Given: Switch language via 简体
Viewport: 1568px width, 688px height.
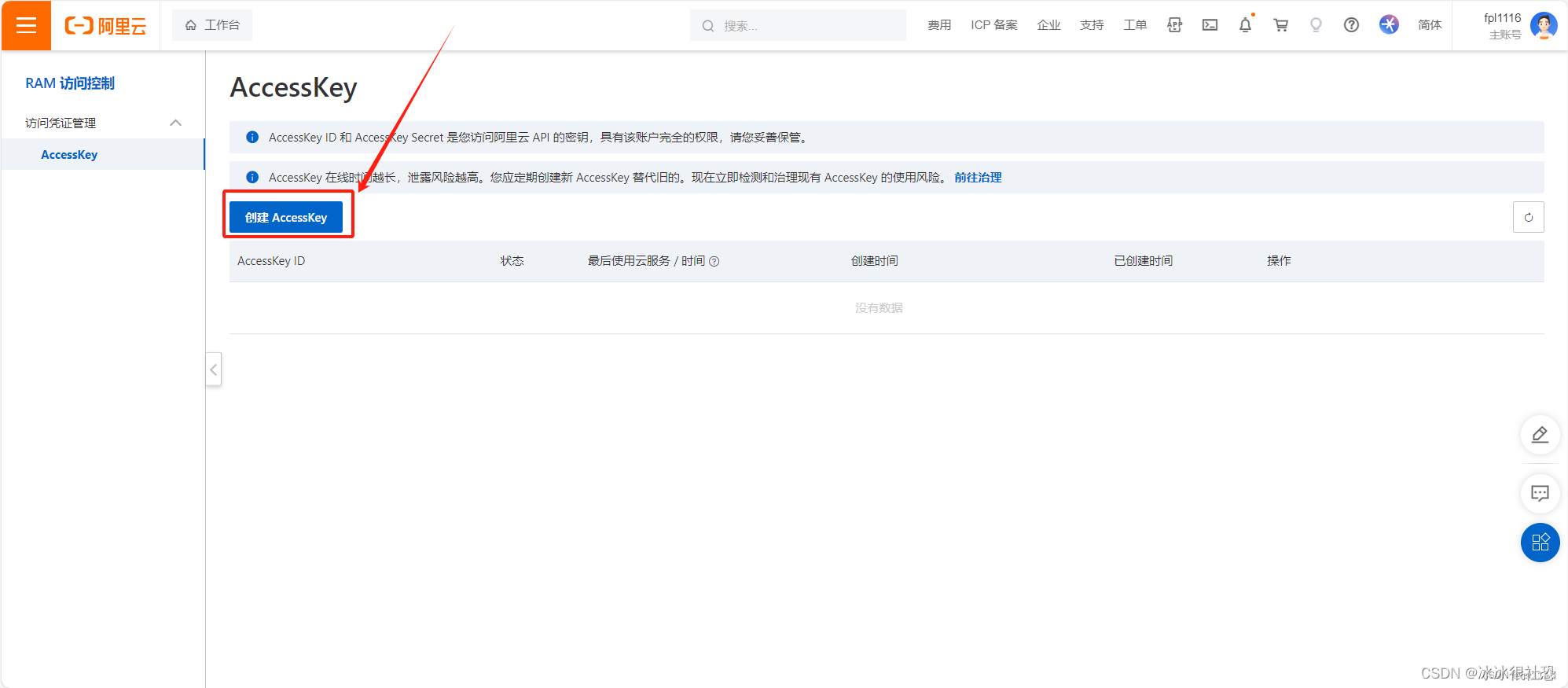Looking at the screenshot, I should pos(1430,25).
